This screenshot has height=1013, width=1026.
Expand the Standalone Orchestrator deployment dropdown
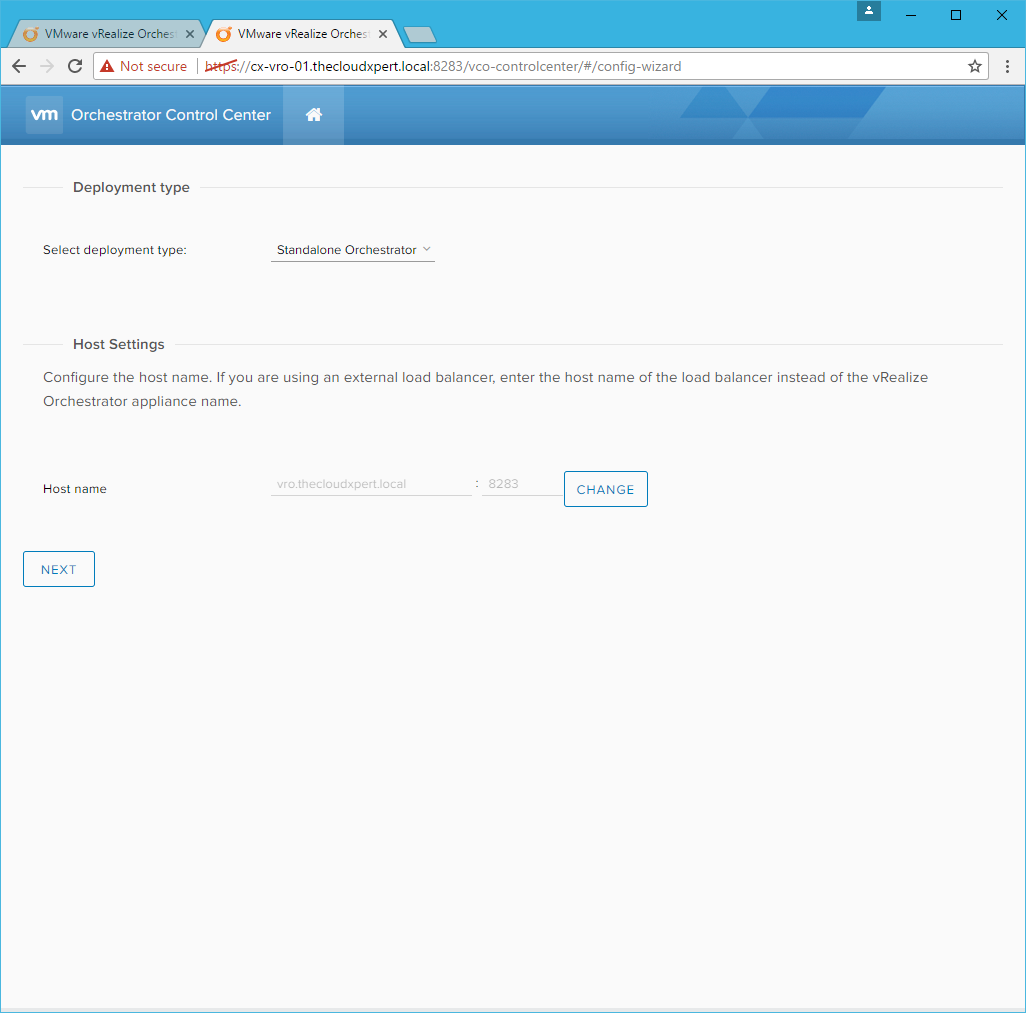353,250
